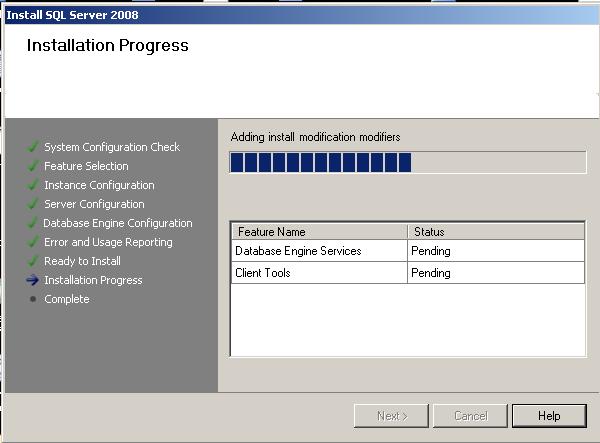Click the Feature Name column header
The width and height of the screenshot is (600, 443).
point(319,232)
